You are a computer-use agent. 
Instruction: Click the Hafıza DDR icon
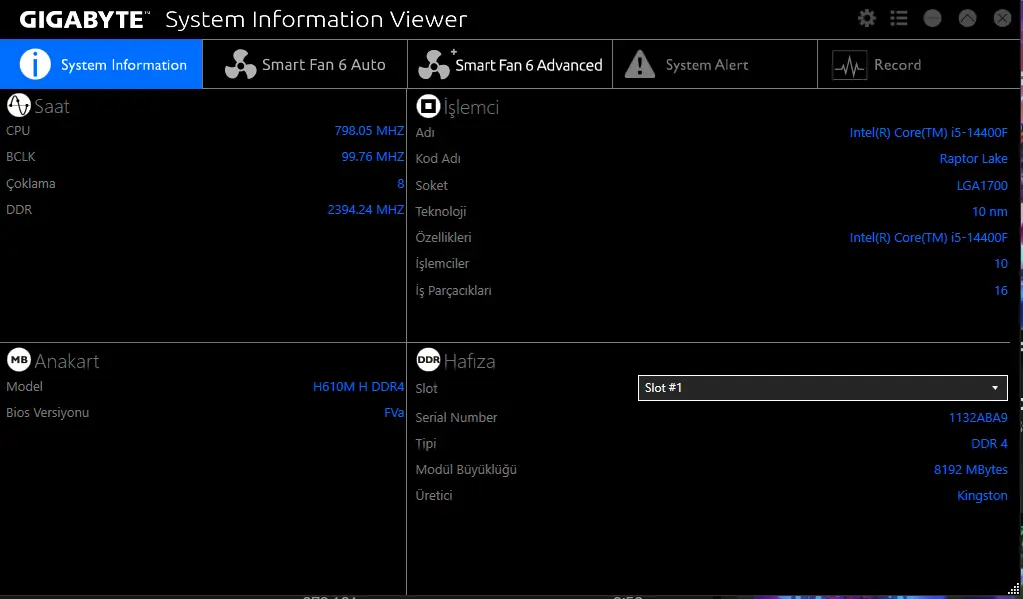coord(428,360)
